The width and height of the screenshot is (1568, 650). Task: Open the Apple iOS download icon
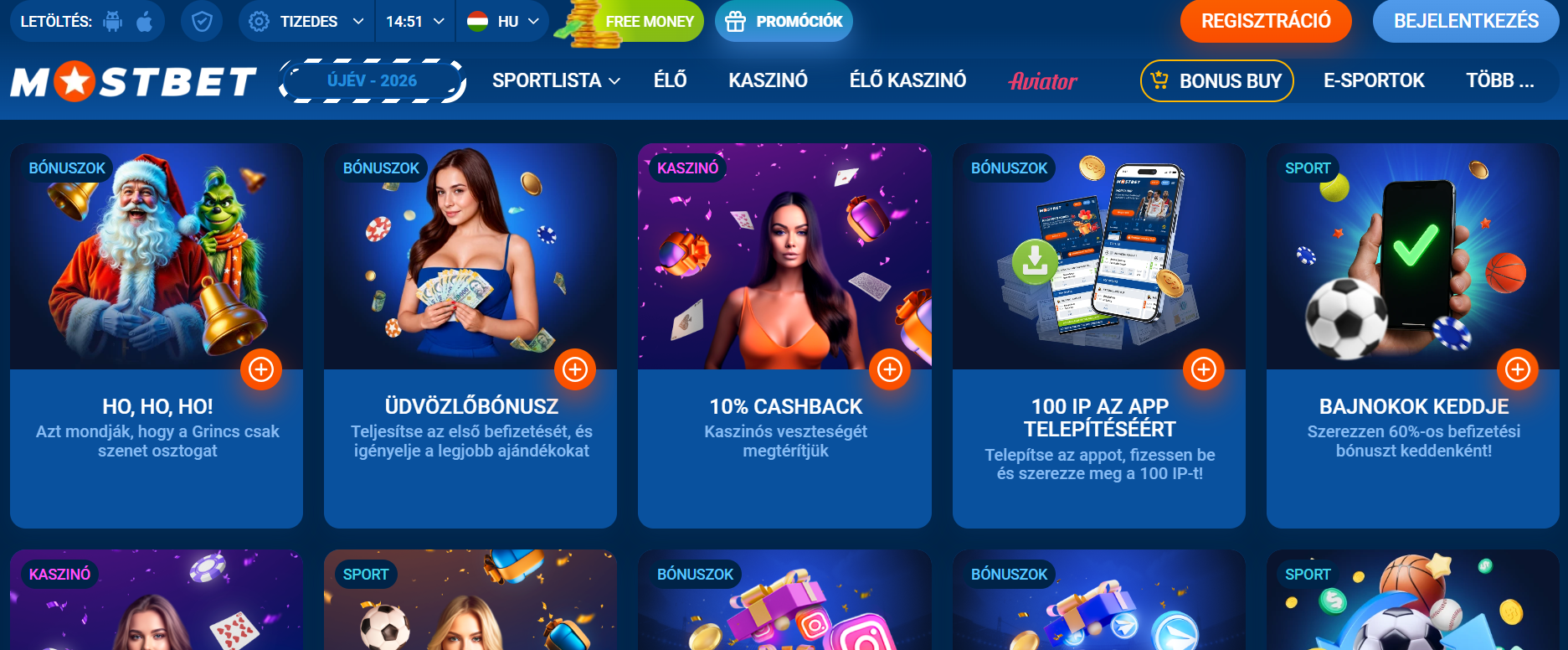point(144,21)
